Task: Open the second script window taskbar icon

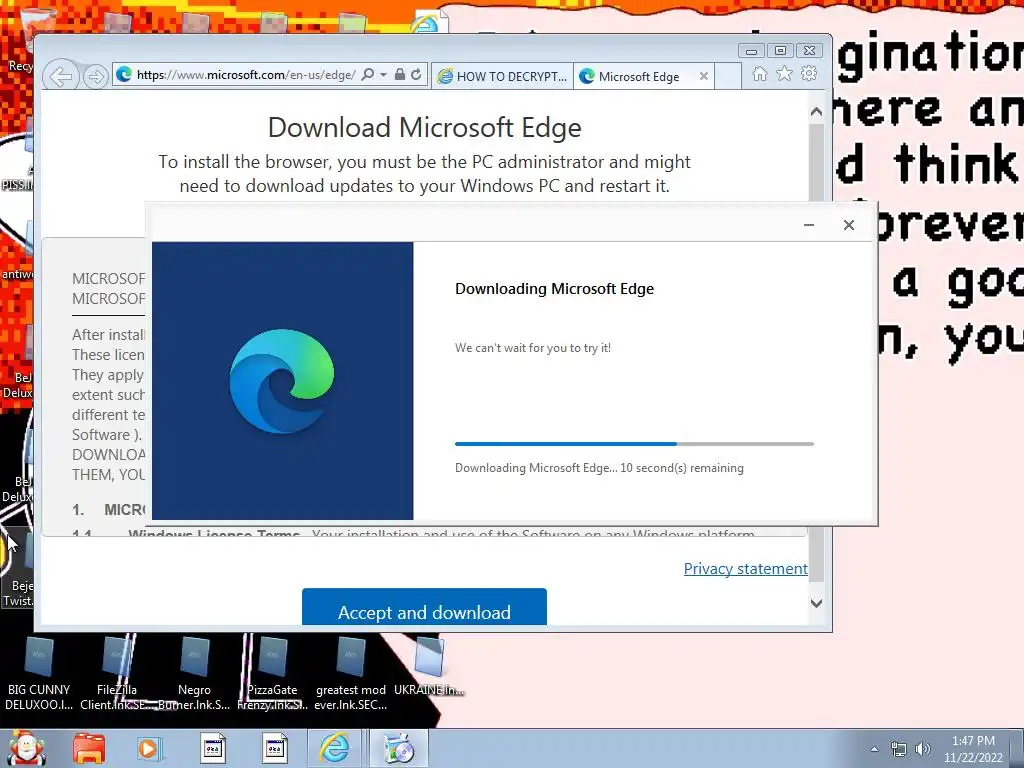Action: [275, 748]
